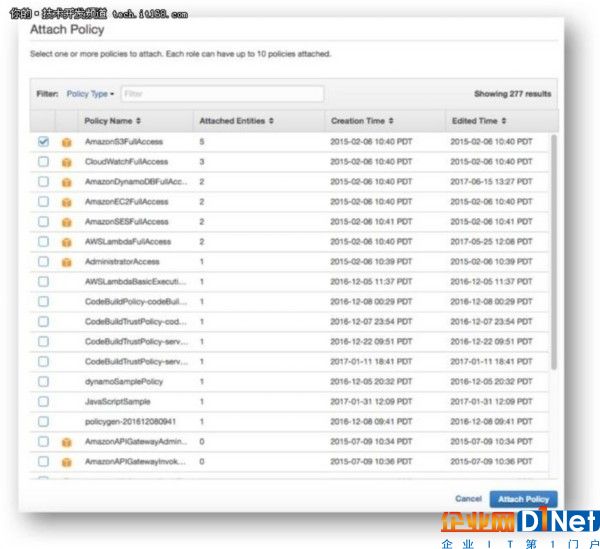Image resolution: width=600 pixels, height=549 pixels.
Task: Click the policy list vertical scrollbar
Action: 553,252
